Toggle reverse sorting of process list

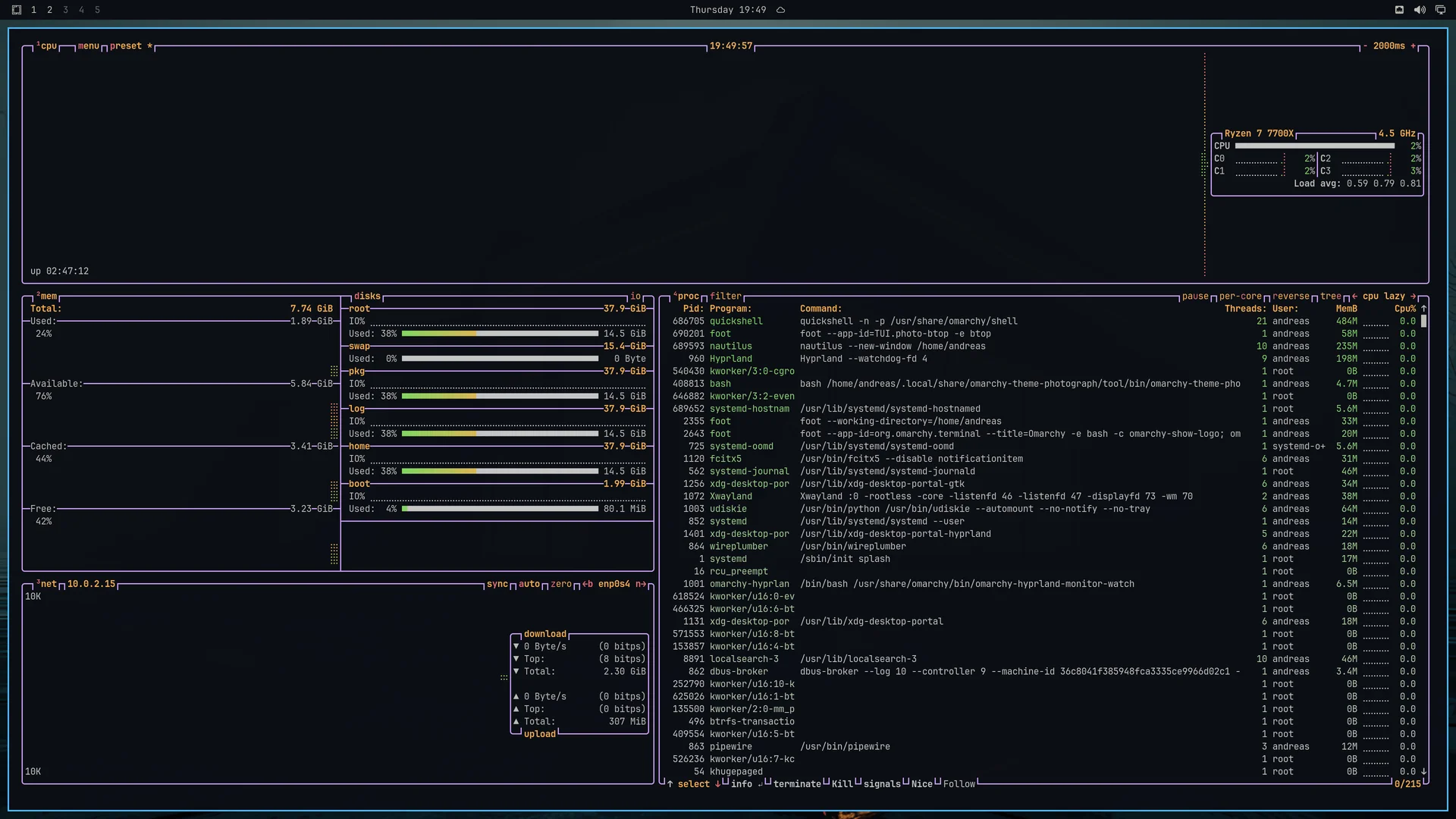coord(1291,297)
